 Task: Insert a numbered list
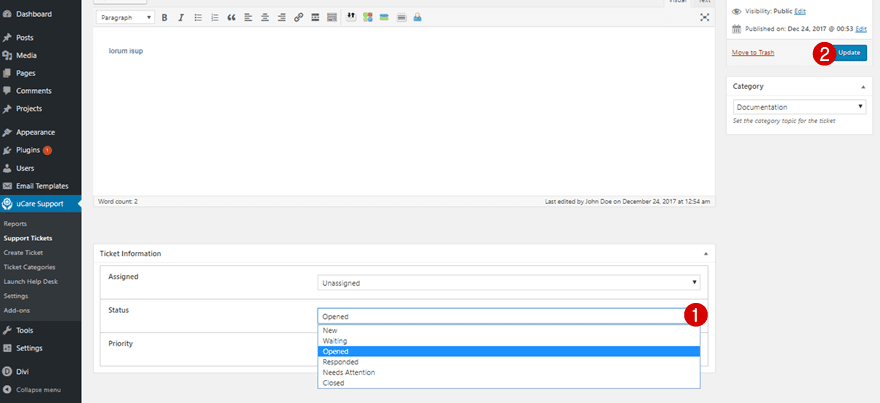pos(214,17)
